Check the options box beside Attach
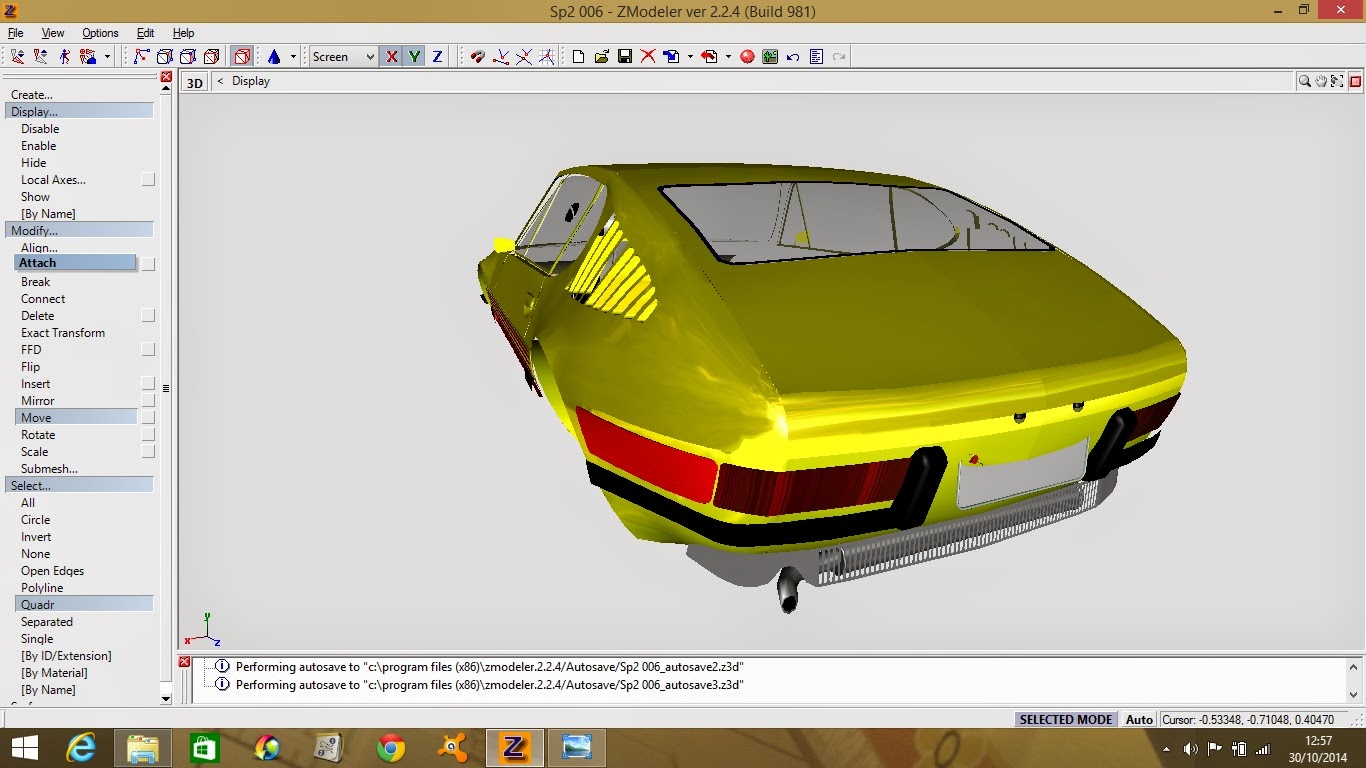Viewport: 1366px width, 768px height. click(148, 264)
